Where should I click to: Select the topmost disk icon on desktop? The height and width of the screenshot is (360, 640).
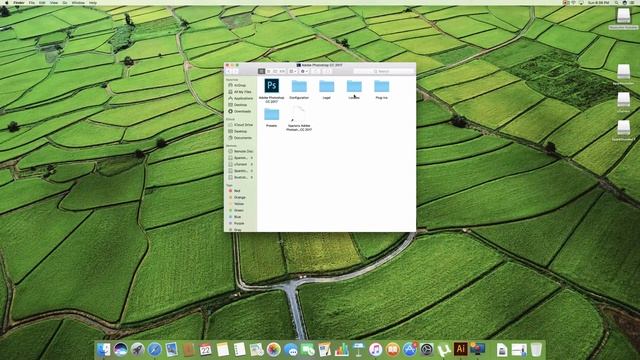pyautogui.click(x=623, y=16)
